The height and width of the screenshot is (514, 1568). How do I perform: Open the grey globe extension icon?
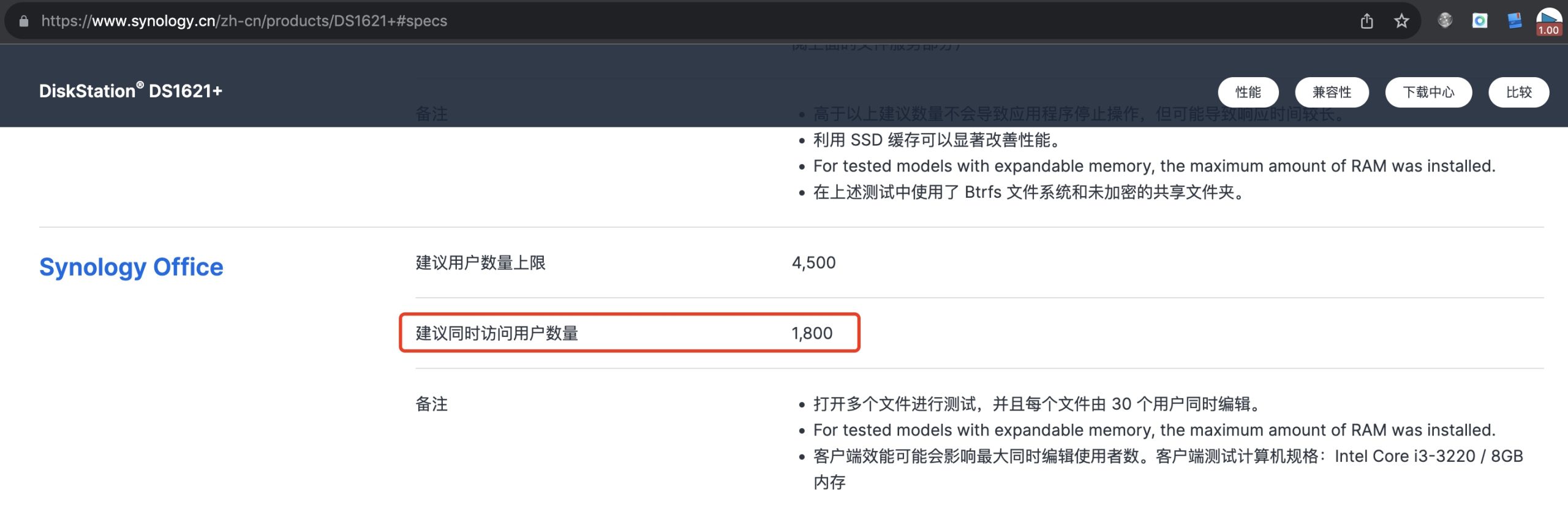click(x=1445, y=21)
